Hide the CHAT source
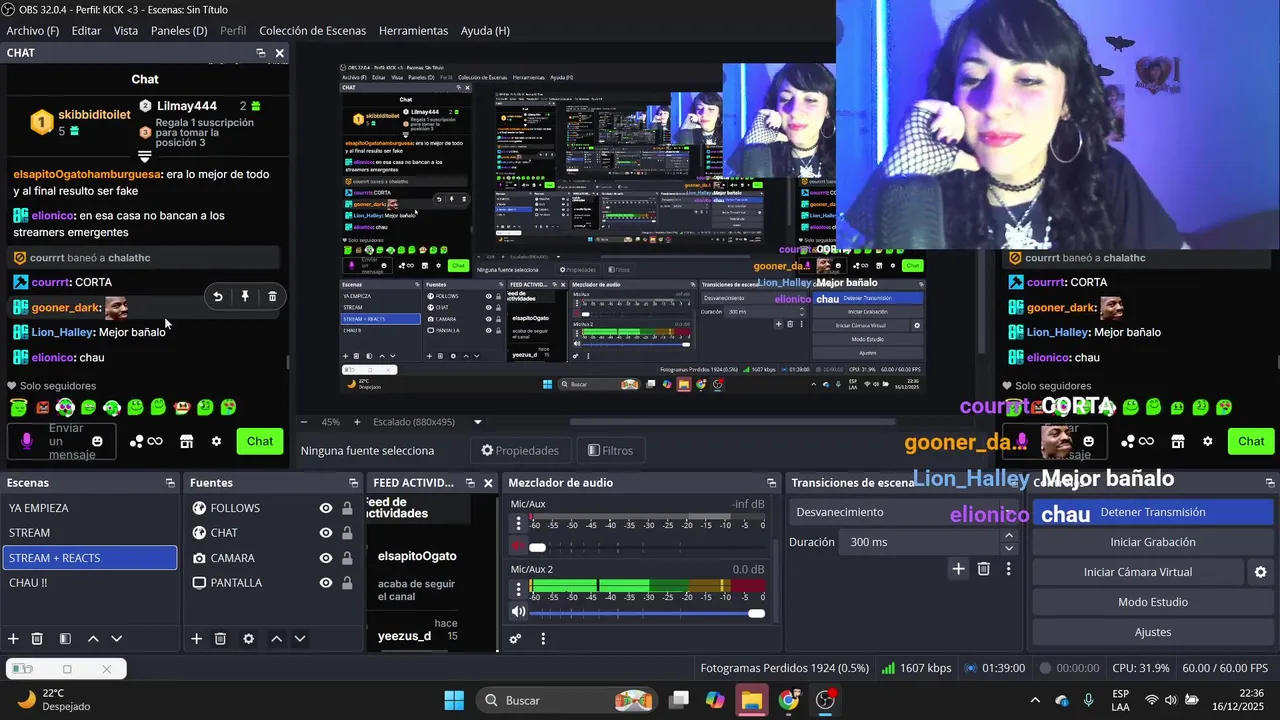This screenshot has width=1280, height=720. (x=325, y=533)
